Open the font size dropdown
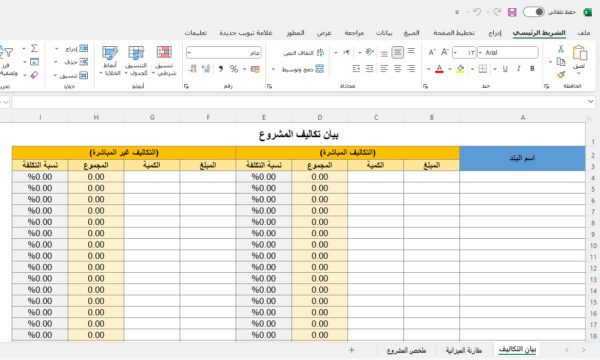The height and width of the screenshot is (360, 600). coord(455,52)
